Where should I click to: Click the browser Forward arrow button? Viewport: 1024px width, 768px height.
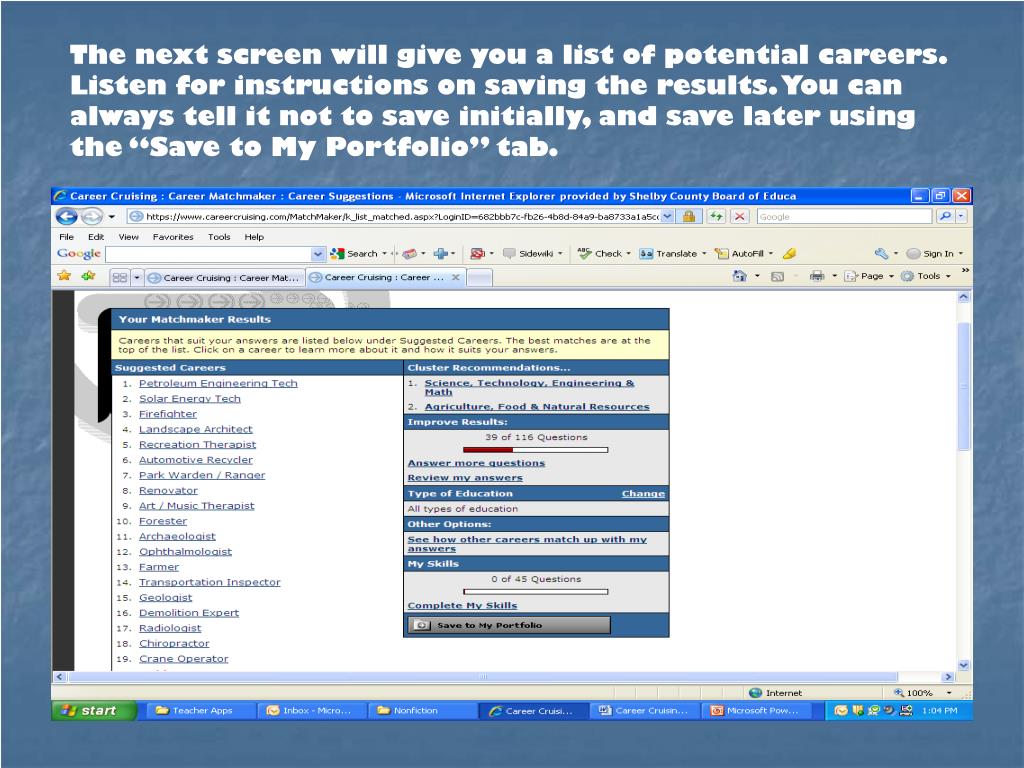(x=91, y=216)
